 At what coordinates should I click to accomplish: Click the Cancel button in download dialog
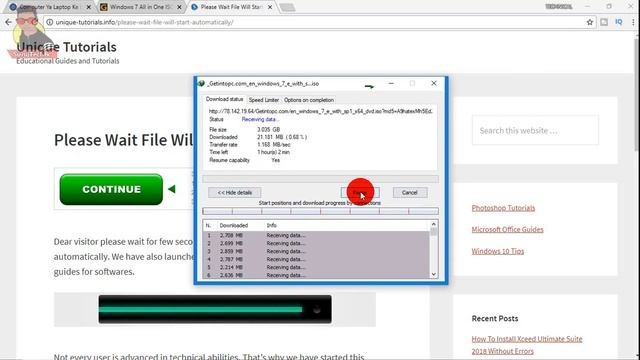pyautogui.click(x=409, y=193)
